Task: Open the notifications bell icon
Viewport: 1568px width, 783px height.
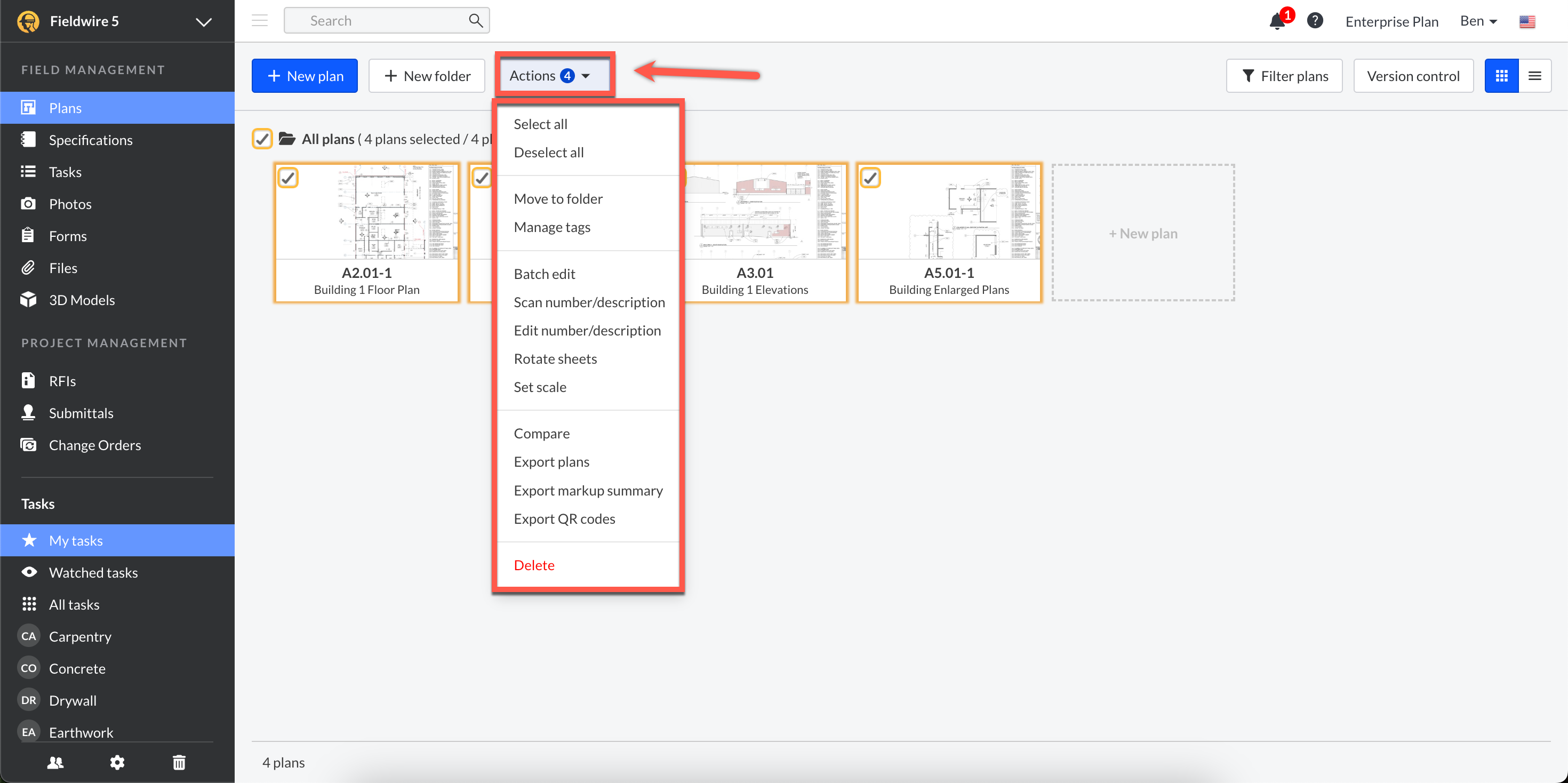Action: (1277, 21)
